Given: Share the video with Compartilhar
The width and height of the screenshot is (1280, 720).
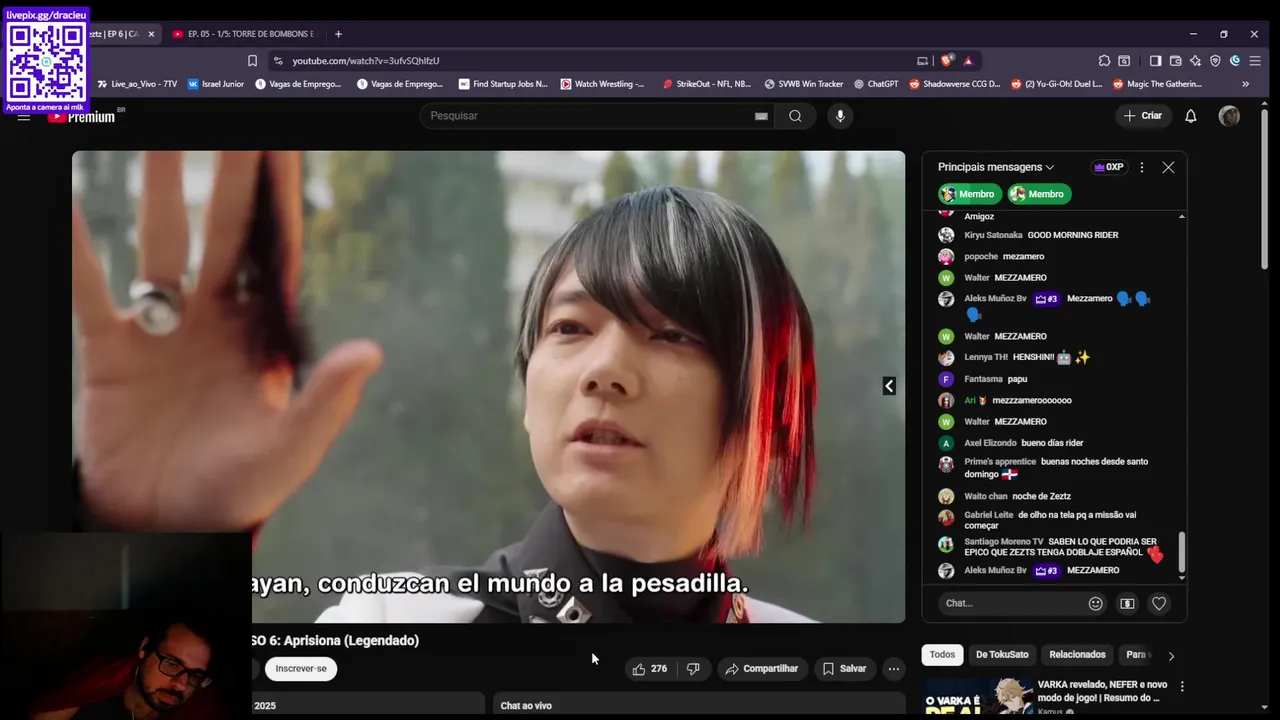Looking at the screenshot, I should tap(762, 669).
